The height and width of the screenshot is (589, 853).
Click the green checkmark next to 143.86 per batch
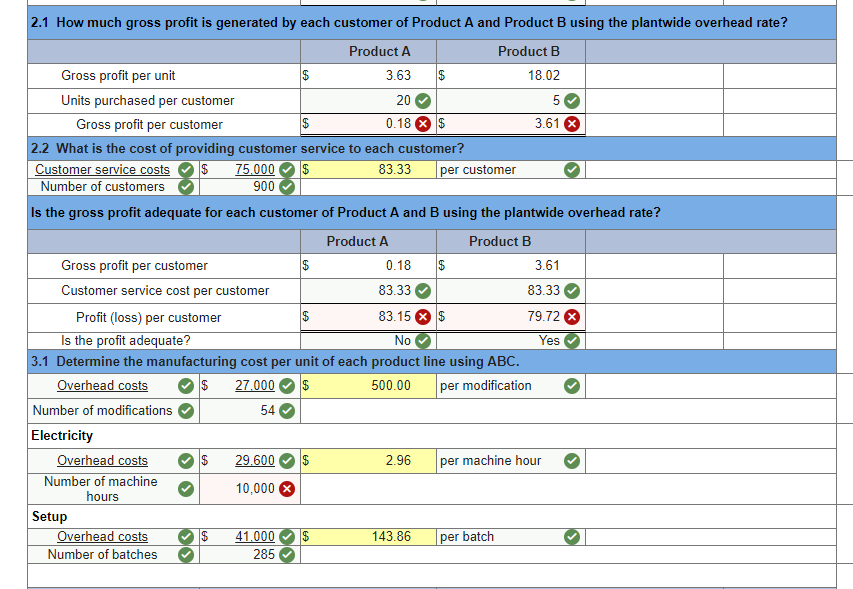pos(571,537)
